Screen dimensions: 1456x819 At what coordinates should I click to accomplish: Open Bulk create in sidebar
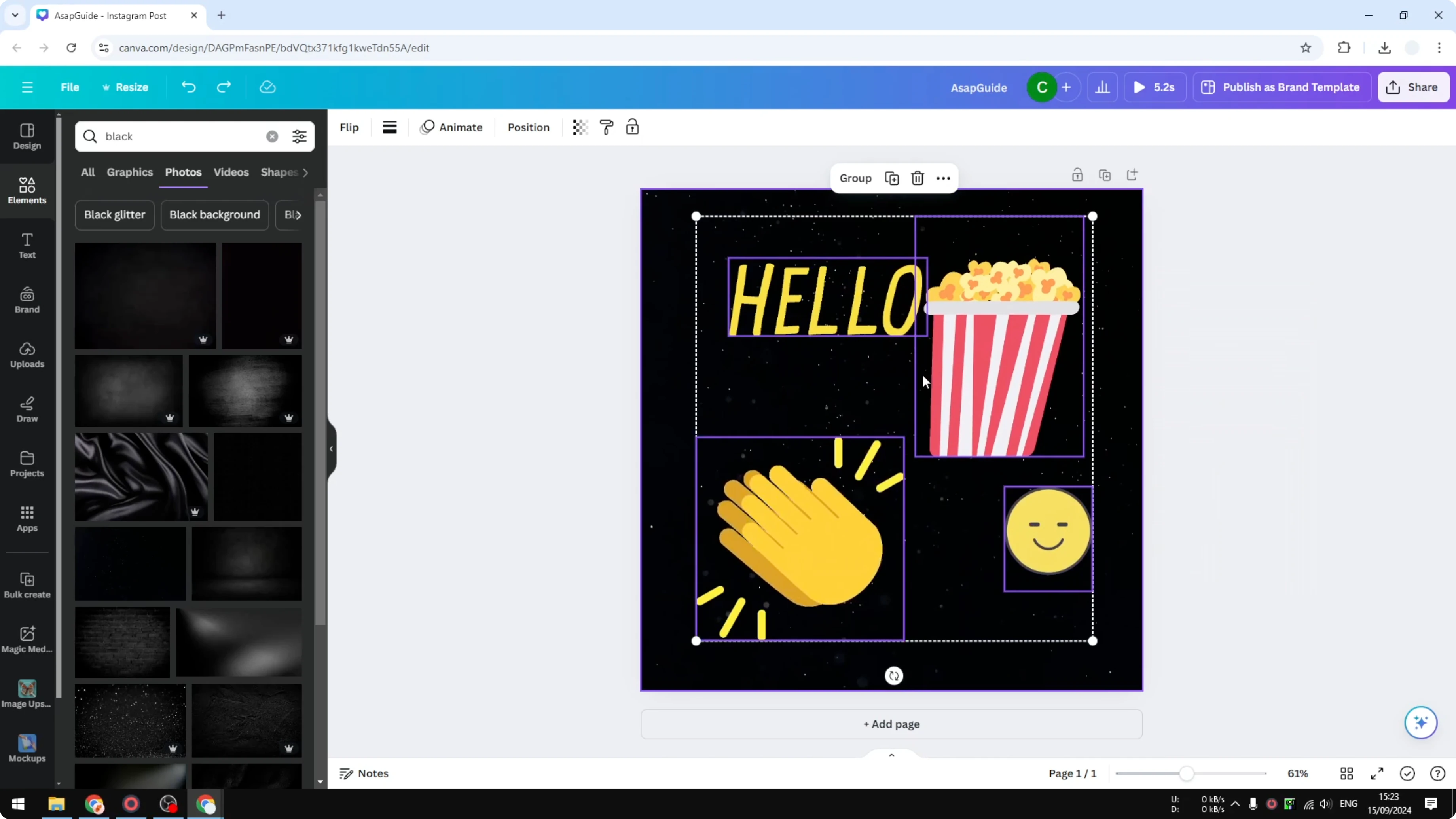27,586
